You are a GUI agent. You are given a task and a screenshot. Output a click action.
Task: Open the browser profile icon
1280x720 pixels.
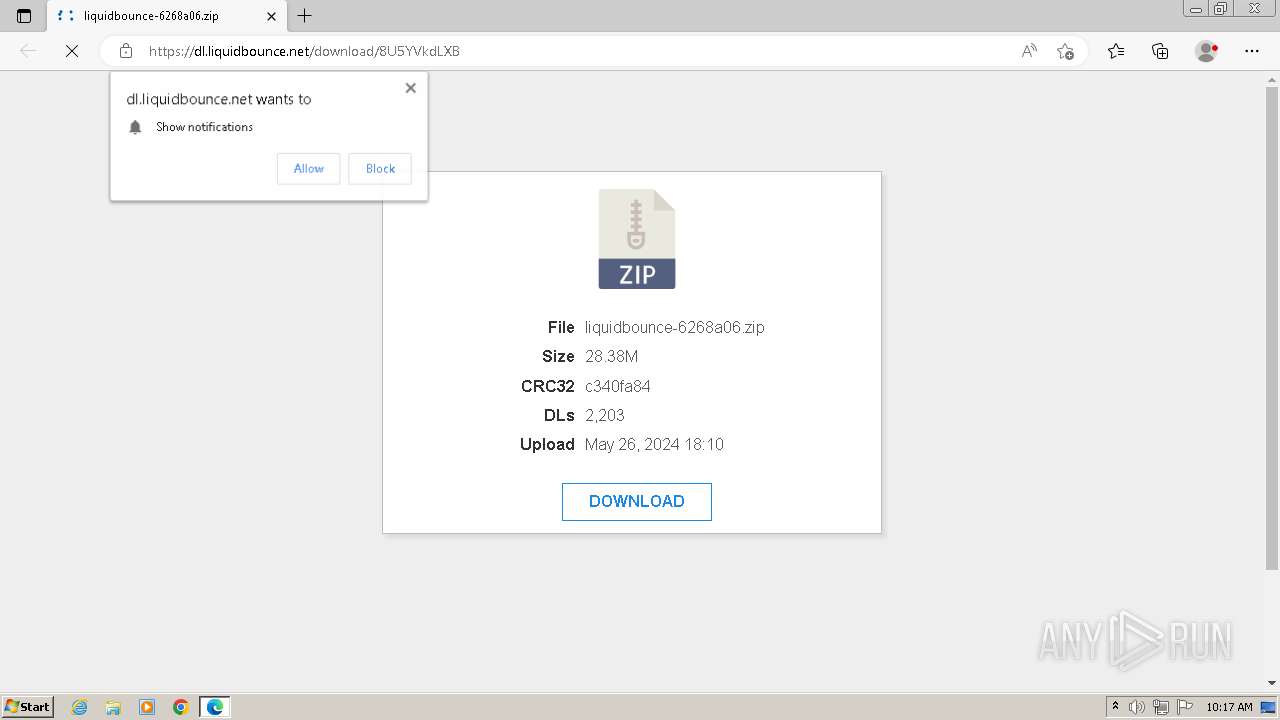[1207, 51]
